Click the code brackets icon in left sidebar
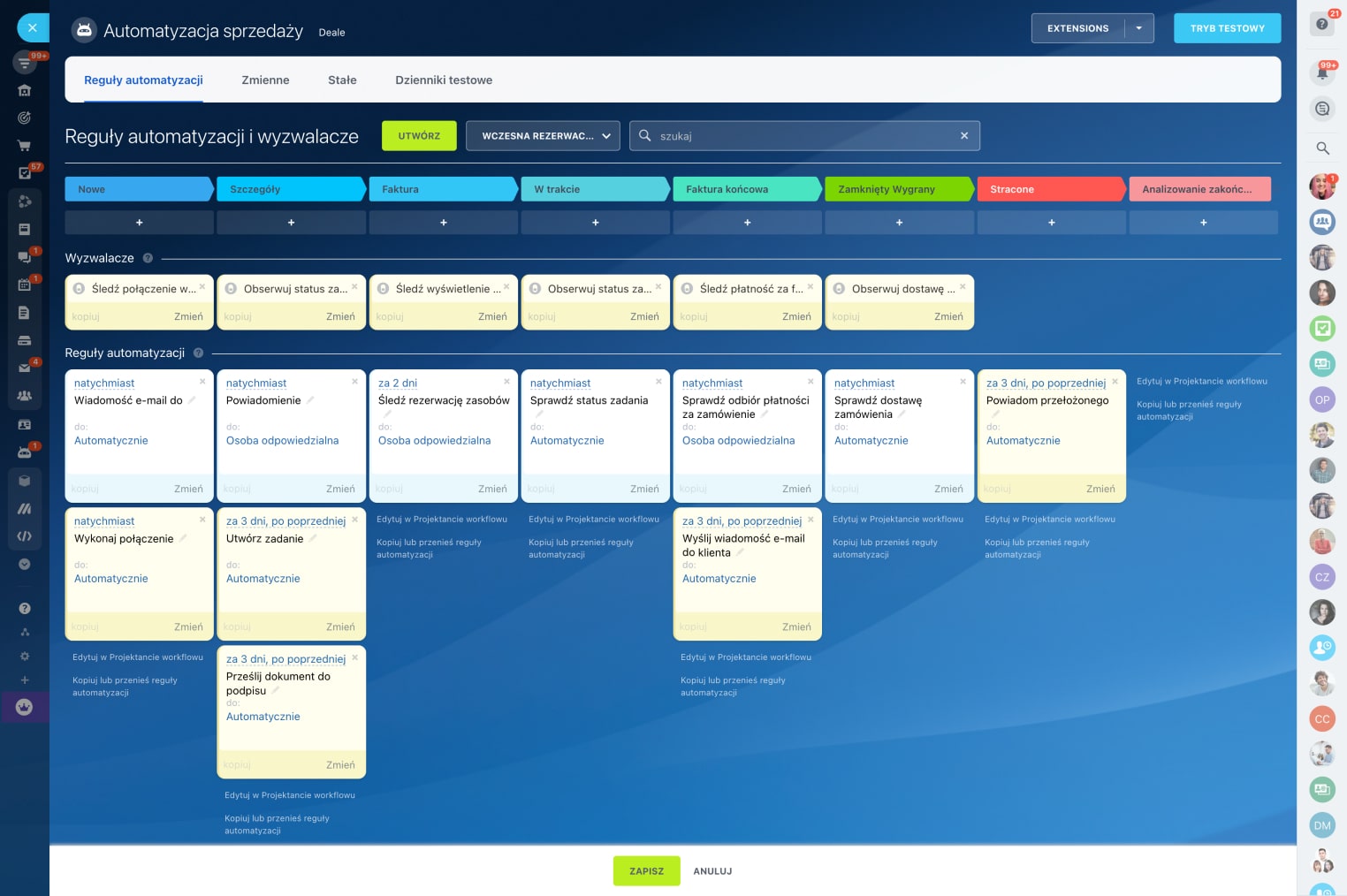 (24, 535)
